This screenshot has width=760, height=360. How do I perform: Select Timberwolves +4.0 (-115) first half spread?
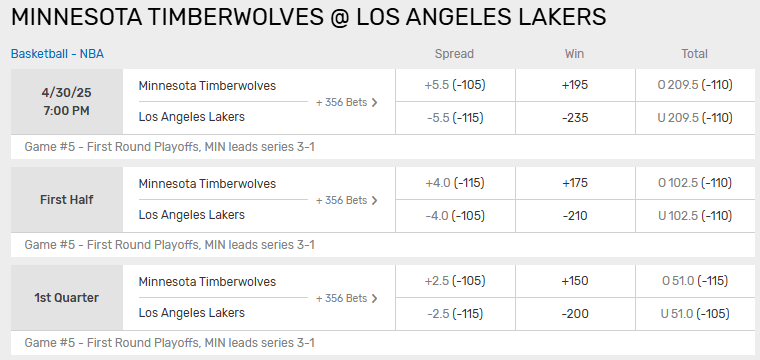[455, 183]
